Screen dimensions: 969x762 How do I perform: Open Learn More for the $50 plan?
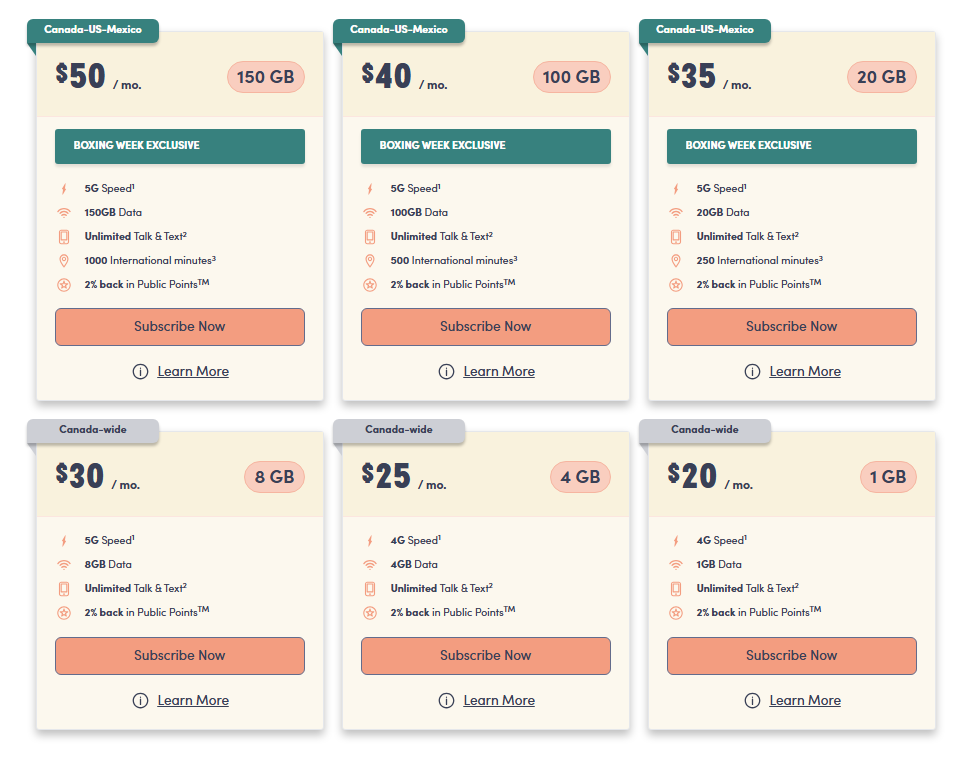tap(193, 371)
